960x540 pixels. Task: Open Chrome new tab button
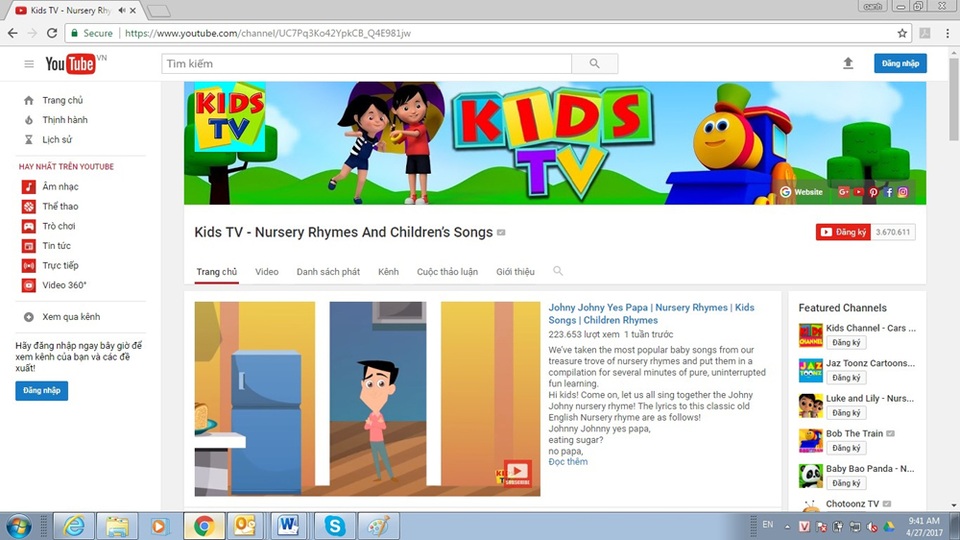(x=159, y=11)
